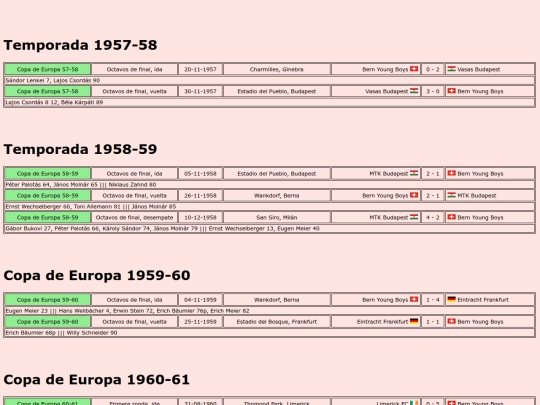540x405 pixels.
Task: Click green 'Copa de Europa 57-58' cell, ida row
Action: (48, 69)
